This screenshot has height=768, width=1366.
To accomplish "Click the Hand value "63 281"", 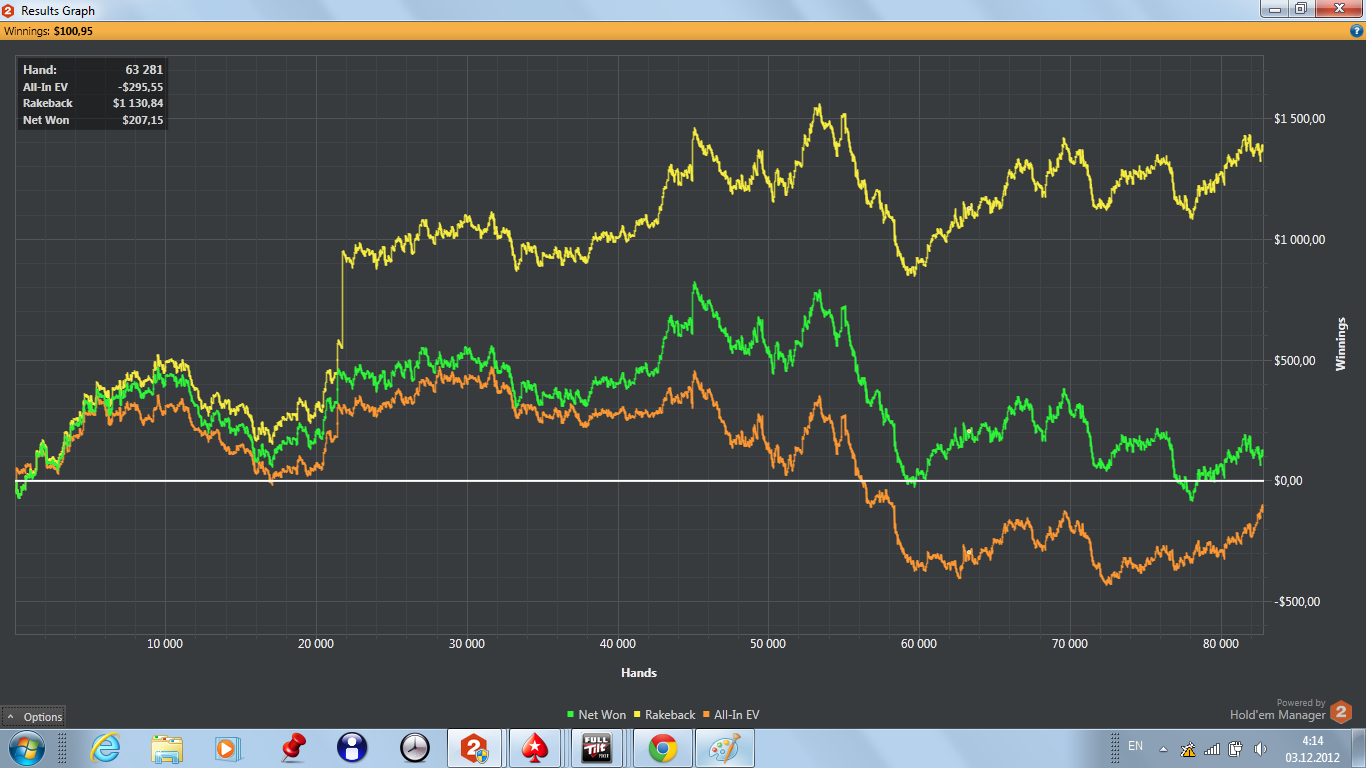I will (144, 70).
